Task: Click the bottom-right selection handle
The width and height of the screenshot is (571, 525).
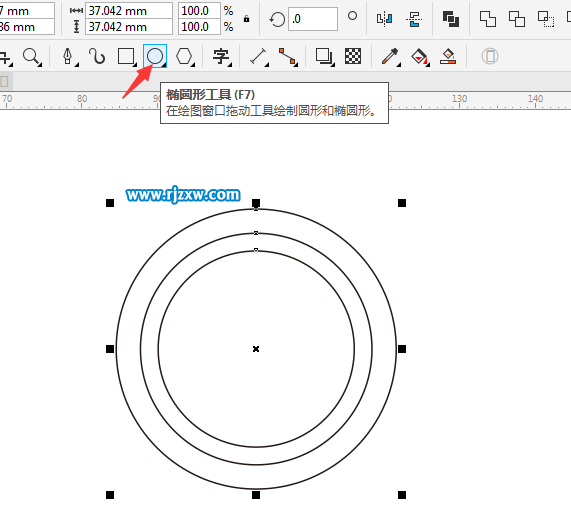Action: 402,495
